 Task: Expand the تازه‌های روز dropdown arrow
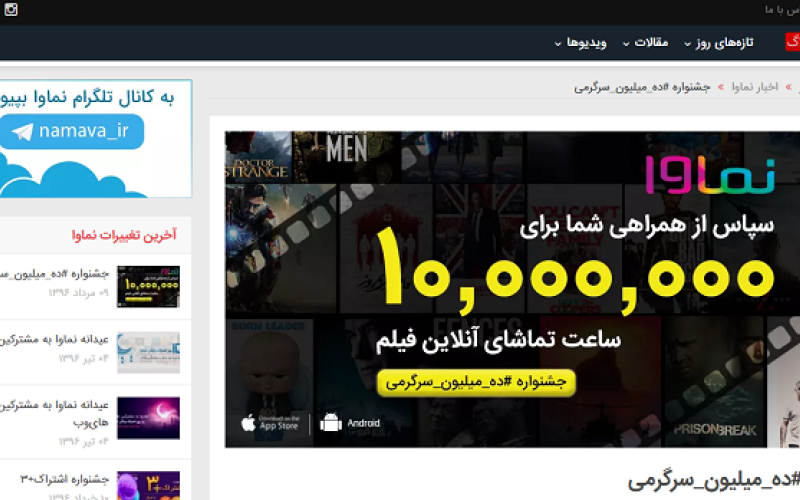point(688,44)
